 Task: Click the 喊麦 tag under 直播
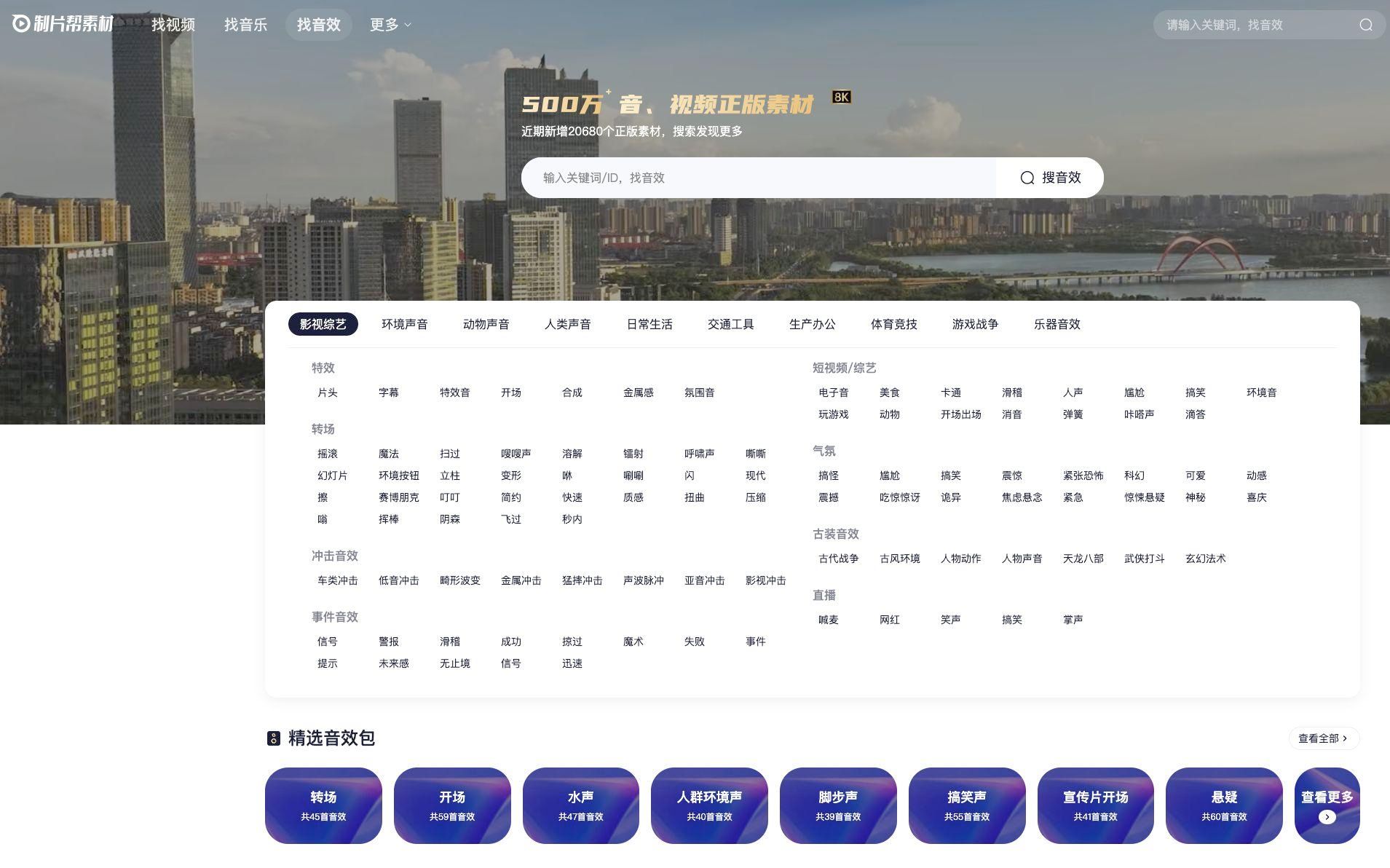(829, 620)
